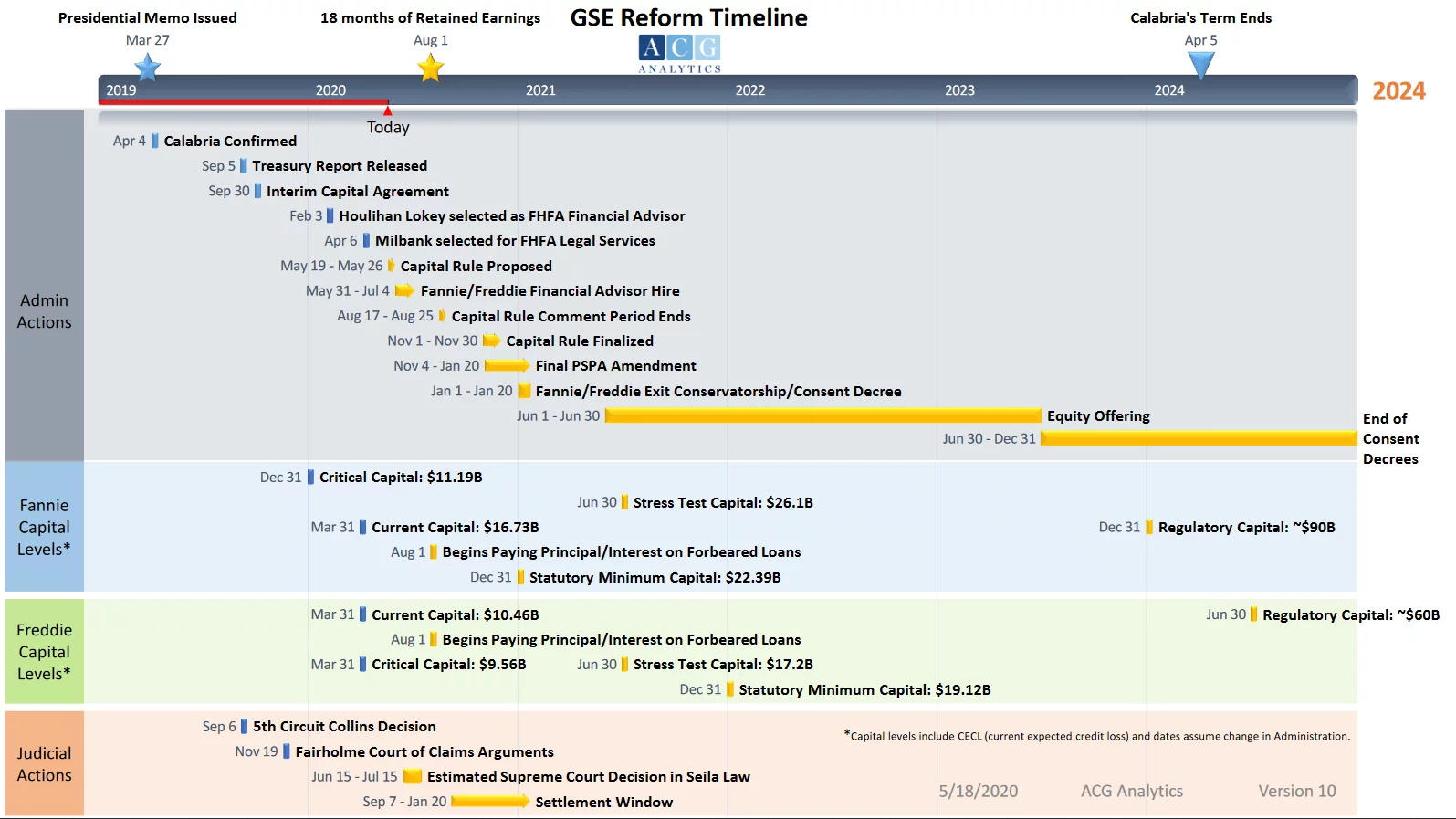Click the red Today marker triangle
The image size is (1456, 819).
click(x=387, y=110)
